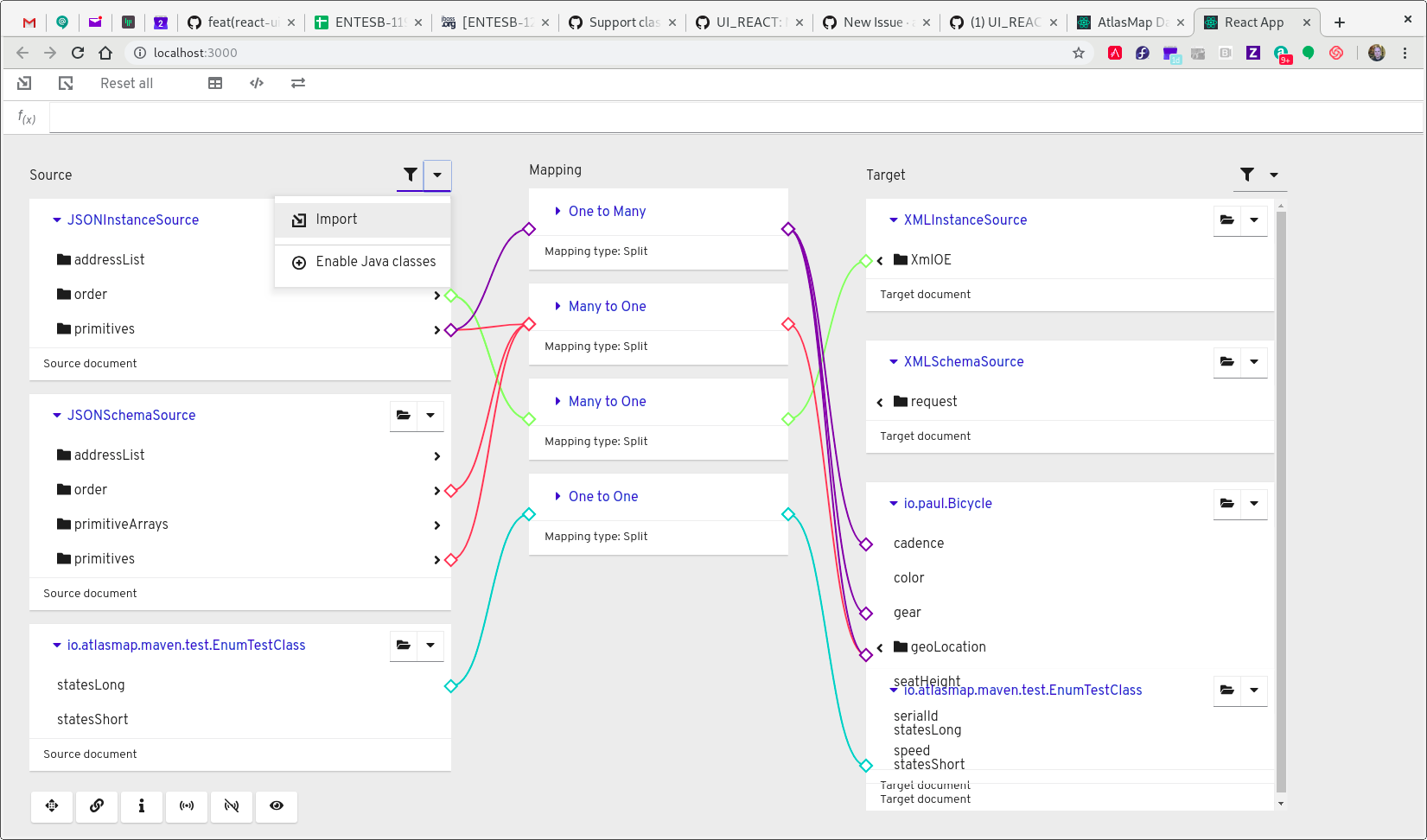The height and width of the screenshot is (840, 1427).
Task: Select the show mapped fields link icon
Action: coord(96,806)
